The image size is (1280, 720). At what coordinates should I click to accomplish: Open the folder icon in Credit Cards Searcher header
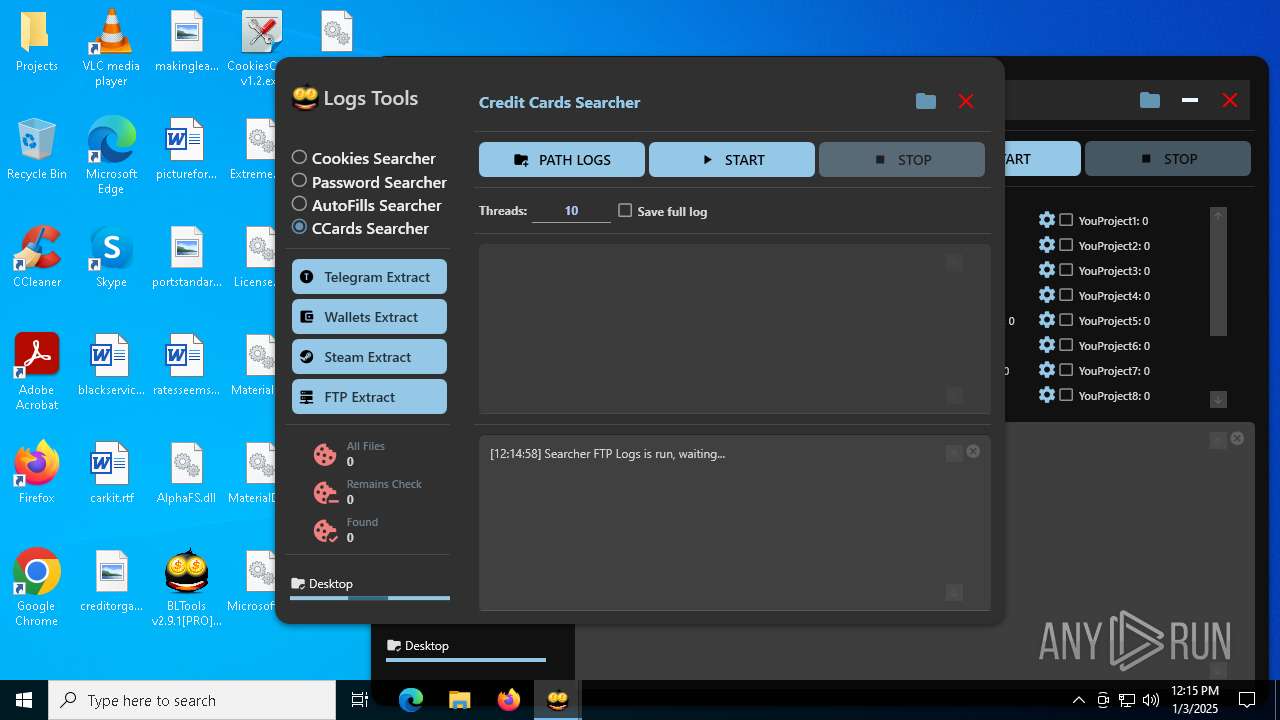926,101
